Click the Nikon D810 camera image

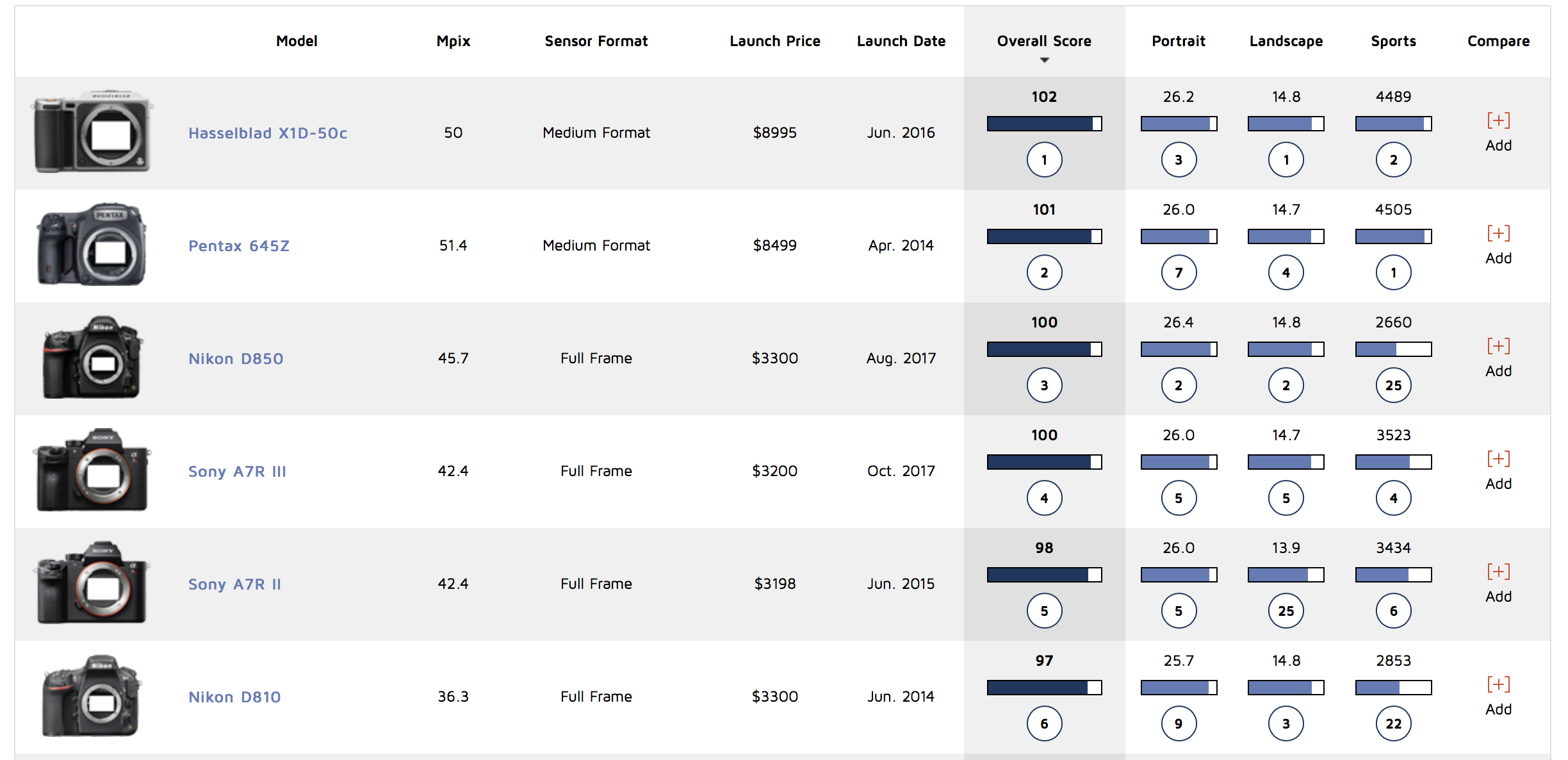tap(92, 696)
